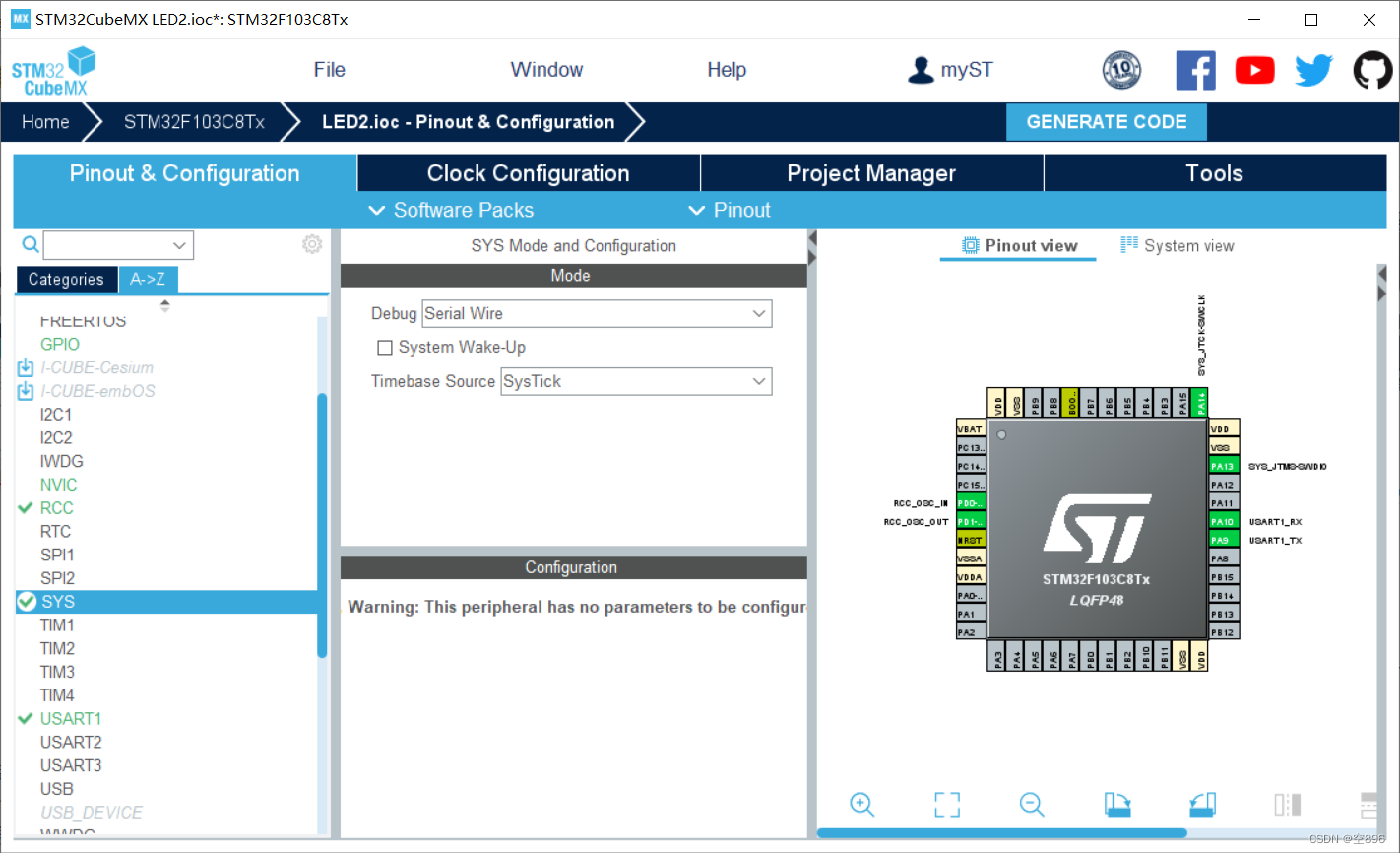Select the green PA9 pin on the chip
Screen dimensions: 1400x853
1223,540
